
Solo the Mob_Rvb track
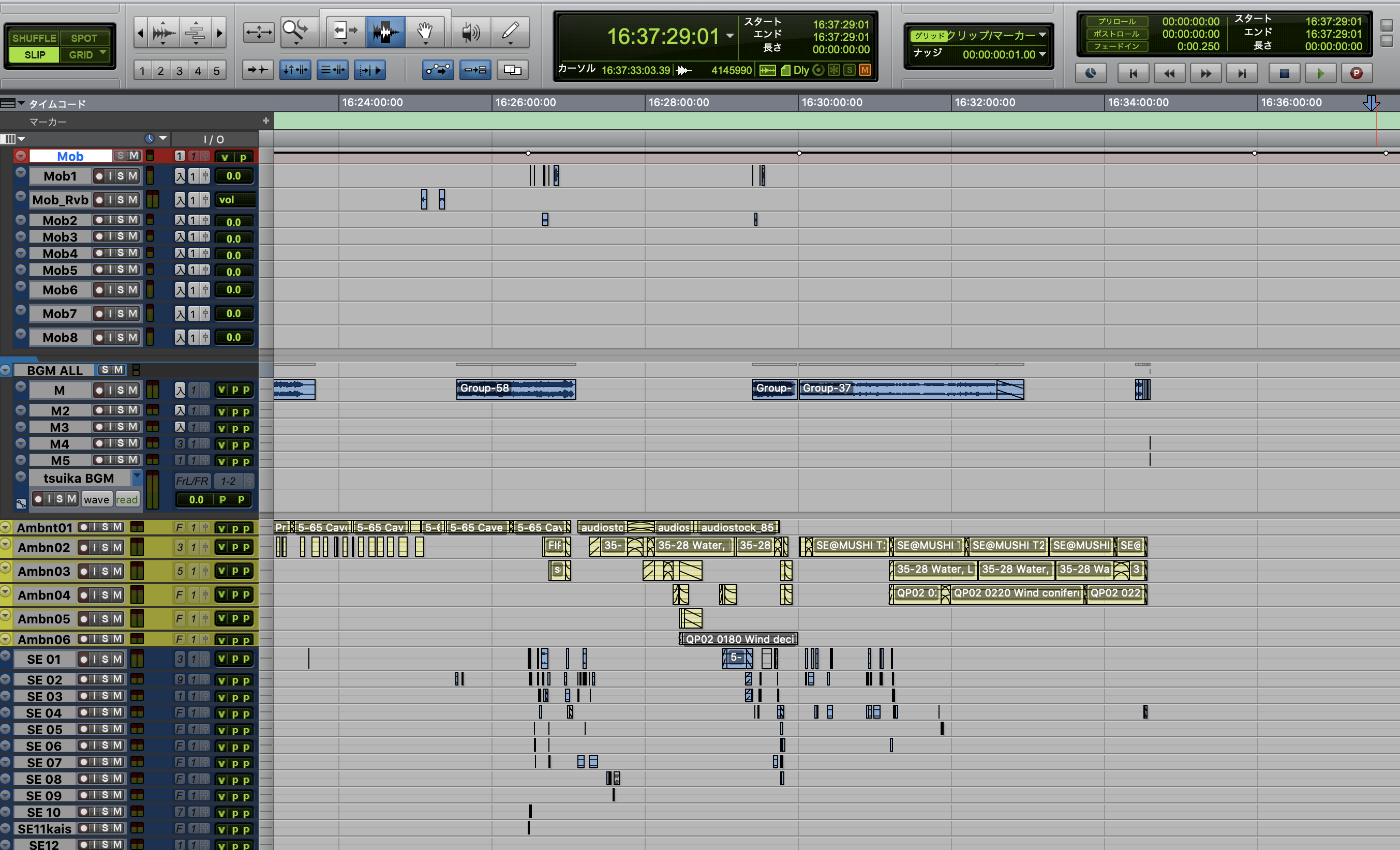[x=121, y=200]
